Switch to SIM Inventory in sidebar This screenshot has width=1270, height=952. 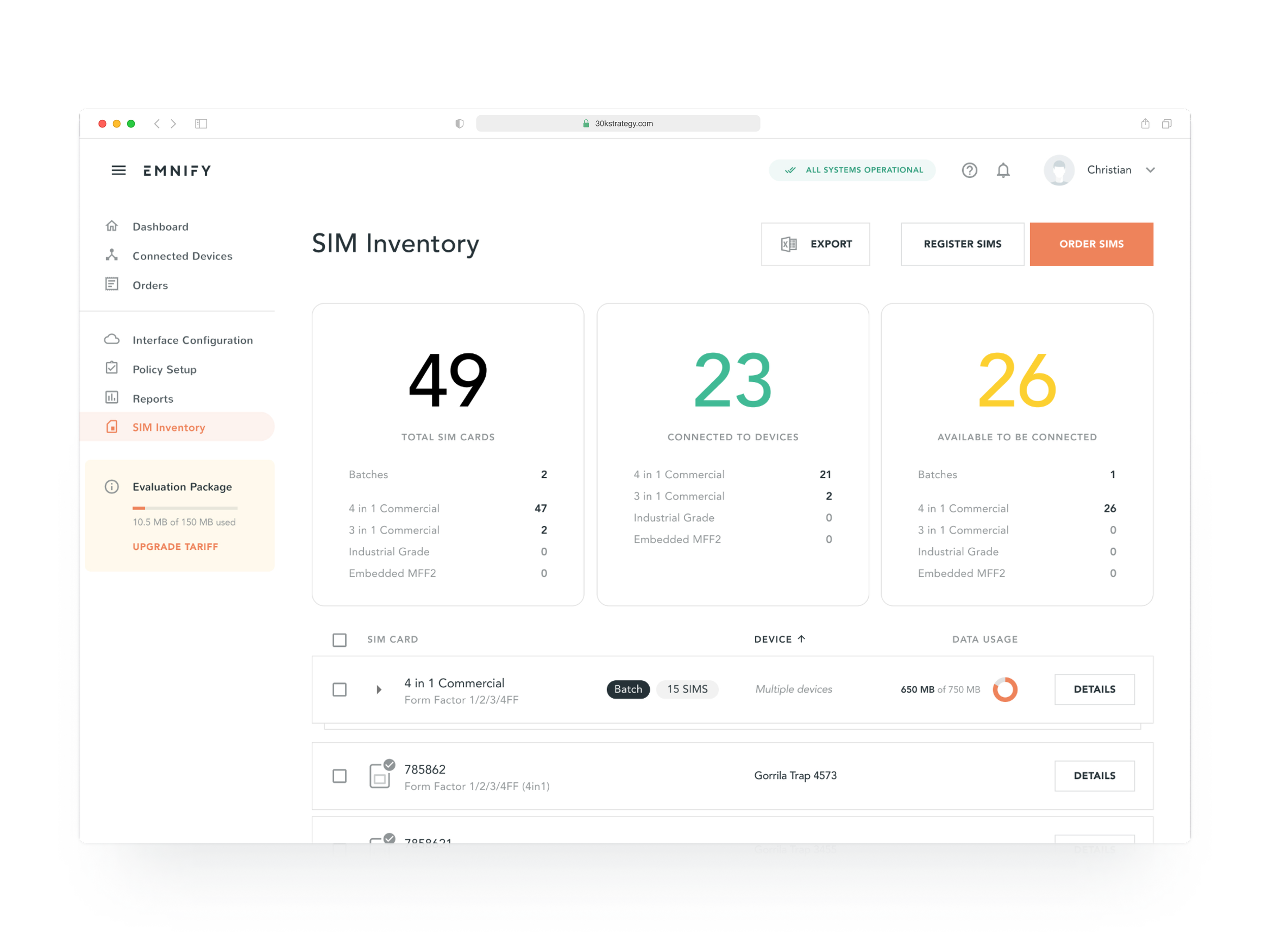tap(168, 427)
